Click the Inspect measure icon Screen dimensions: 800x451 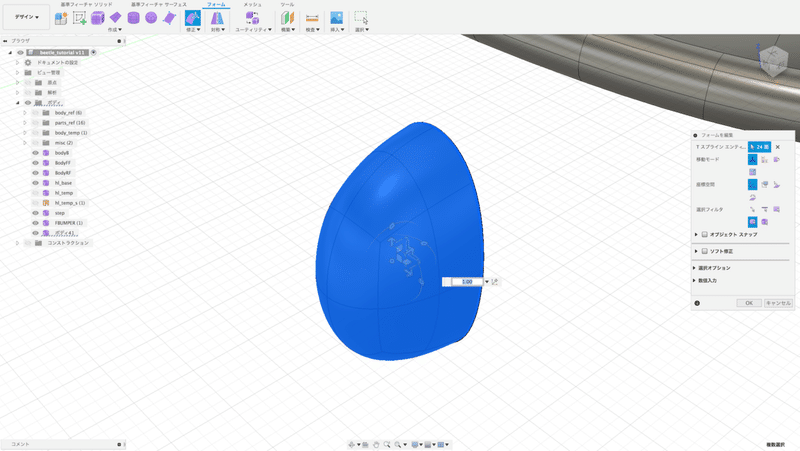pyautogui.click(x=312, y=18)
